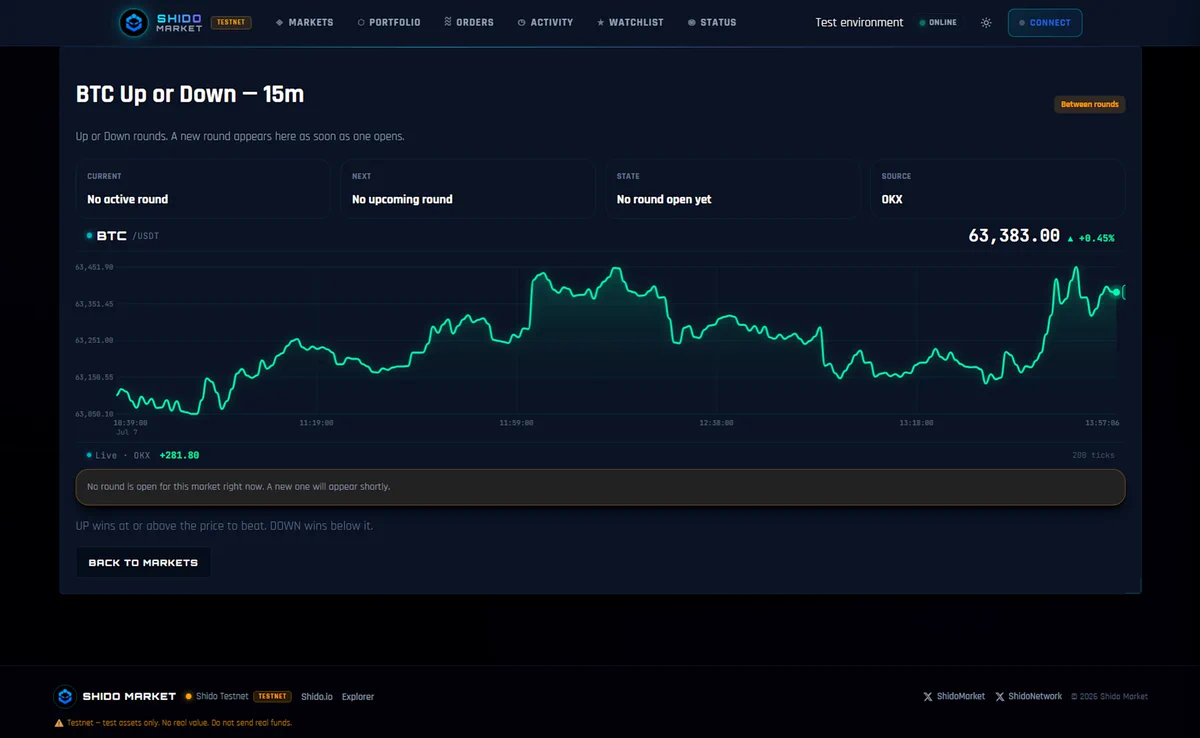Click the BTC /USDT pair label
The image size is (1200, 738).
pos(123,236)
